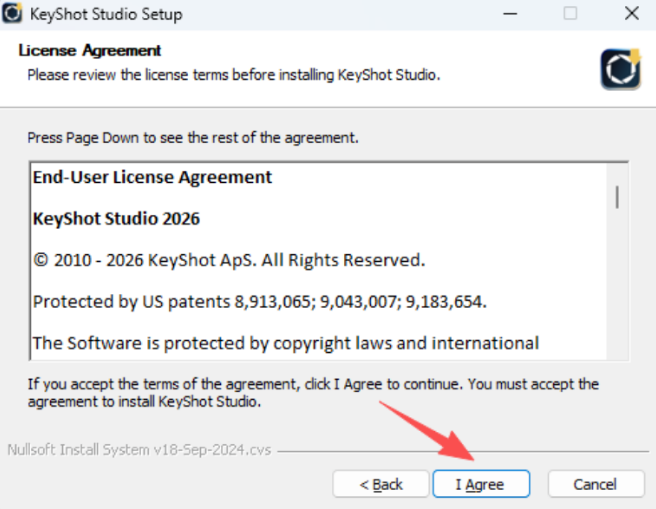
Task: Go back with the Back button
Action: click(x=381, y=484)
